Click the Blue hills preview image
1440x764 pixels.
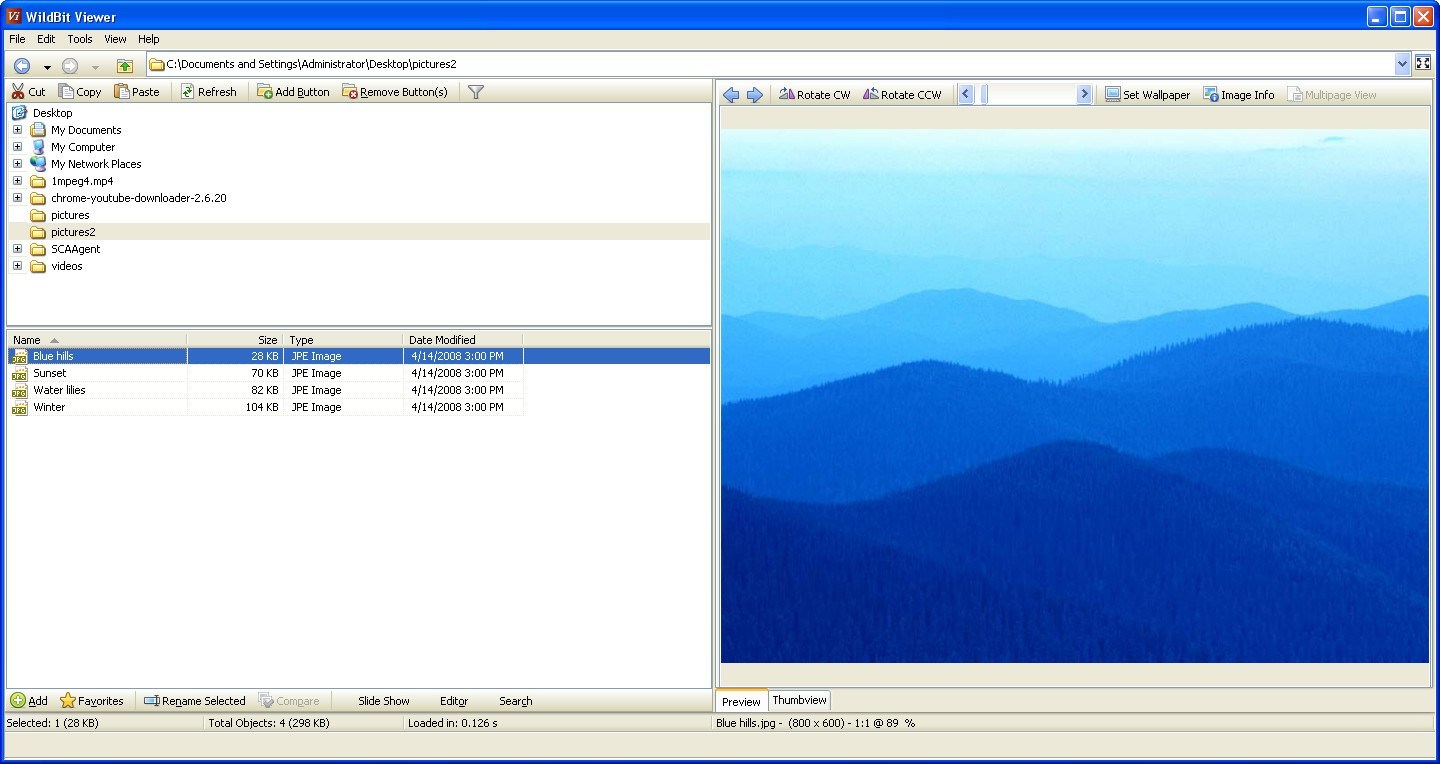1075,396
